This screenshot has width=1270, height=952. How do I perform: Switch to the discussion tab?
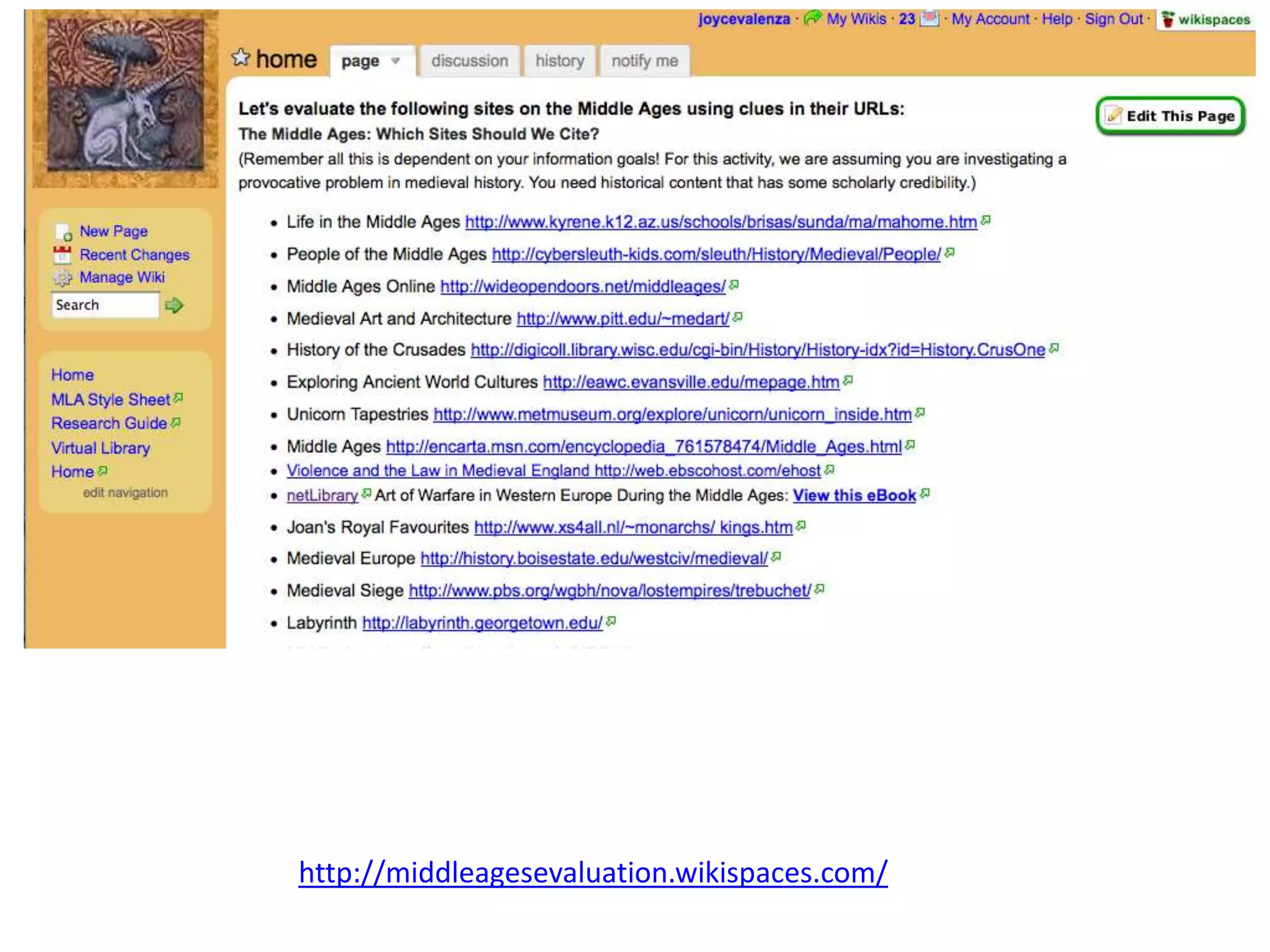[x=469, y=61]
